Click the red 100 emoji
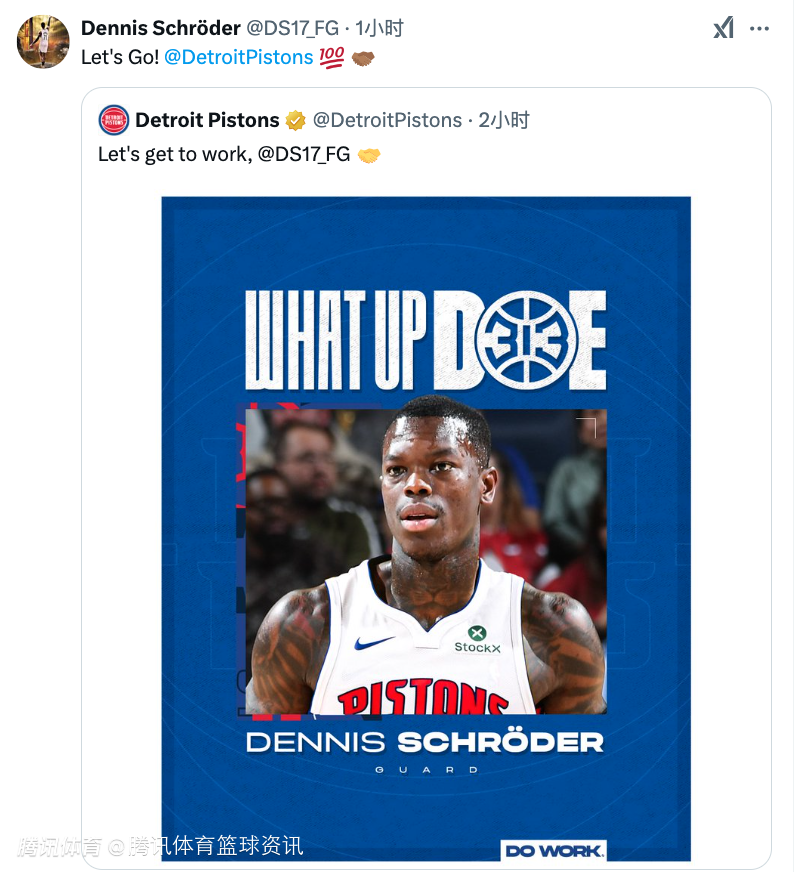794x872 pixels. click(x=331, y=58)
